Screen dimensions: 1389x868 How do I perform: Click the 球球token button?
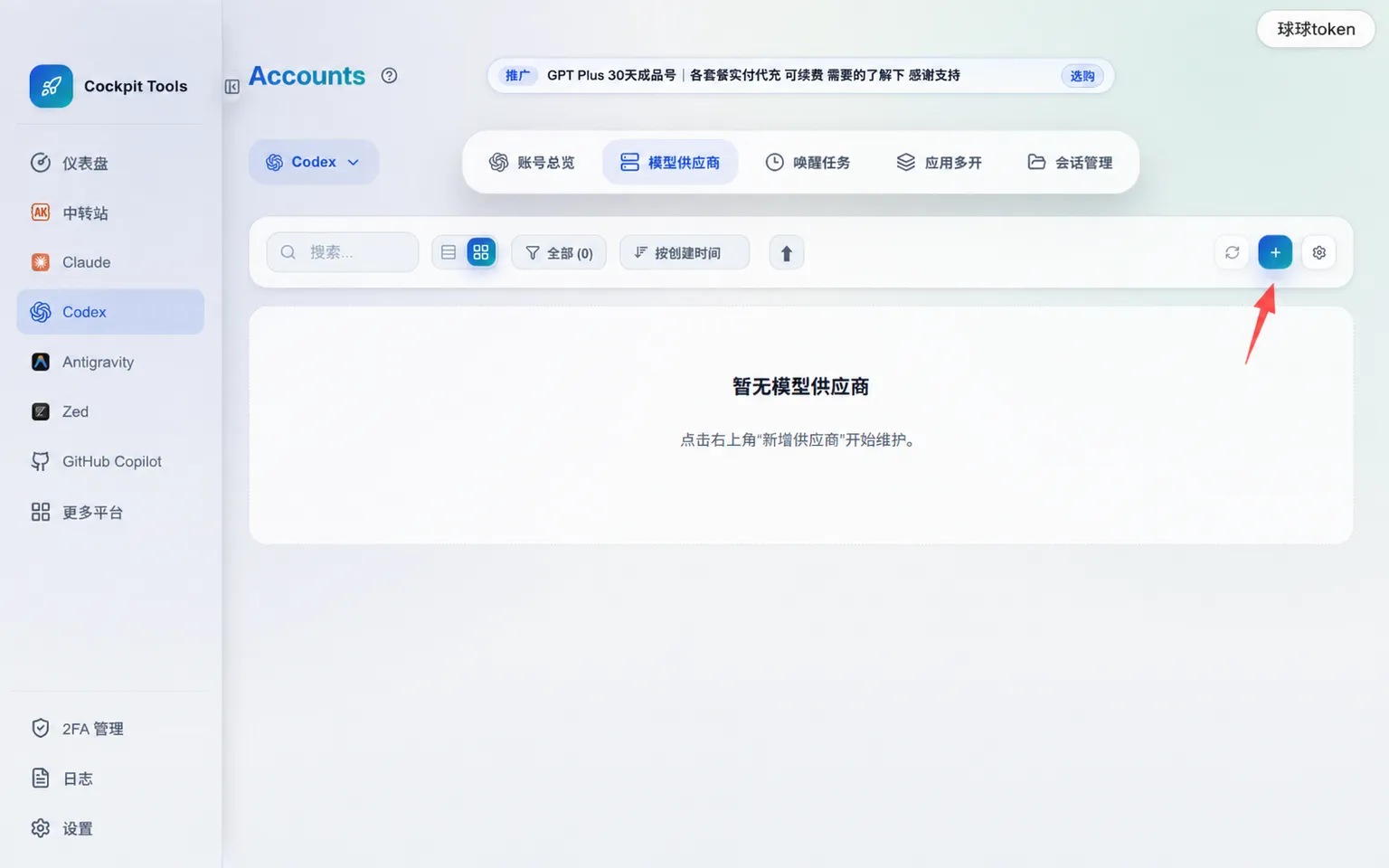[x=1316, y=29]
